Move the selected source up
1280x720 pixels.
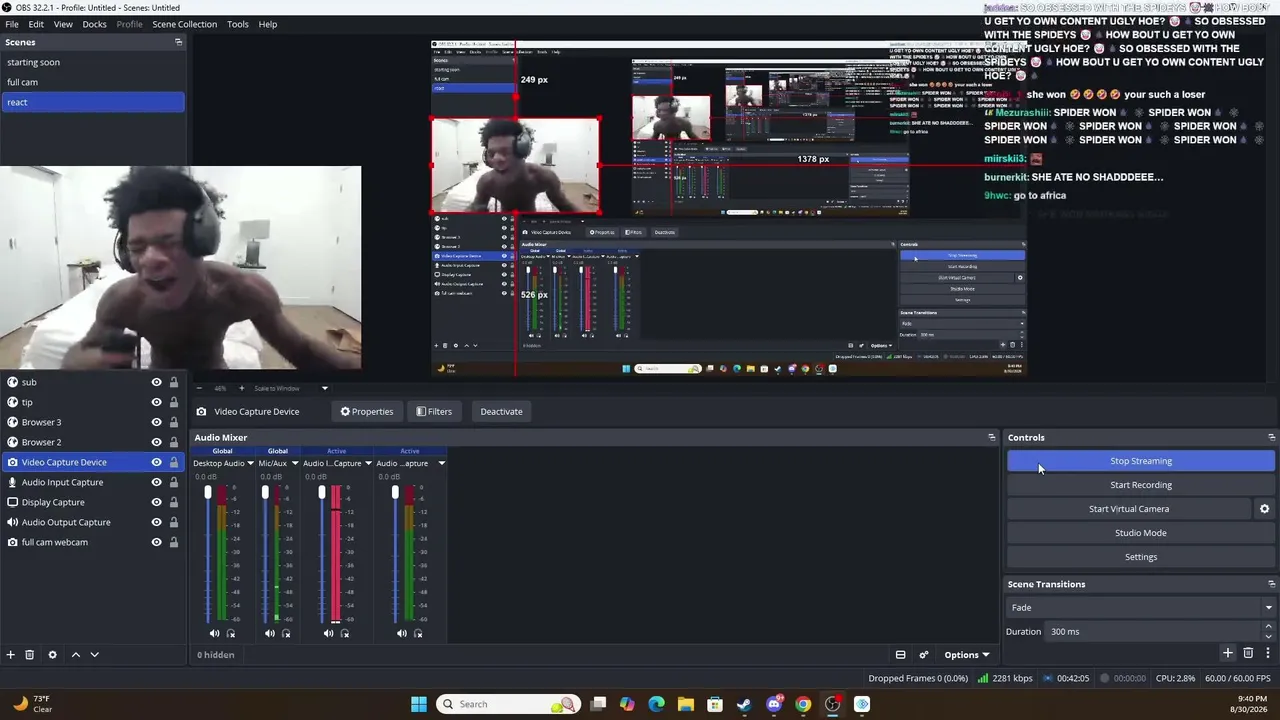[75, 654]
